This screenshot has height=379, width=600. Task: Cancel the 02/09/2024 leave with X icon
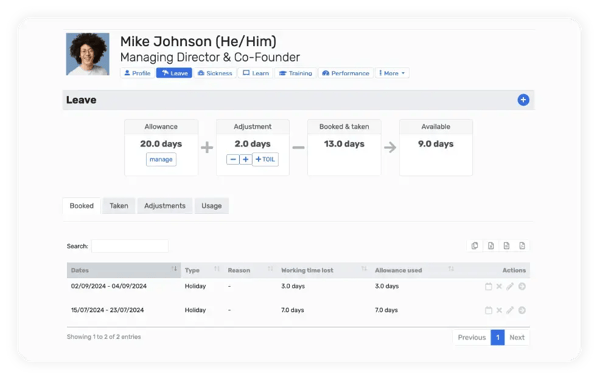pos(499,286)
